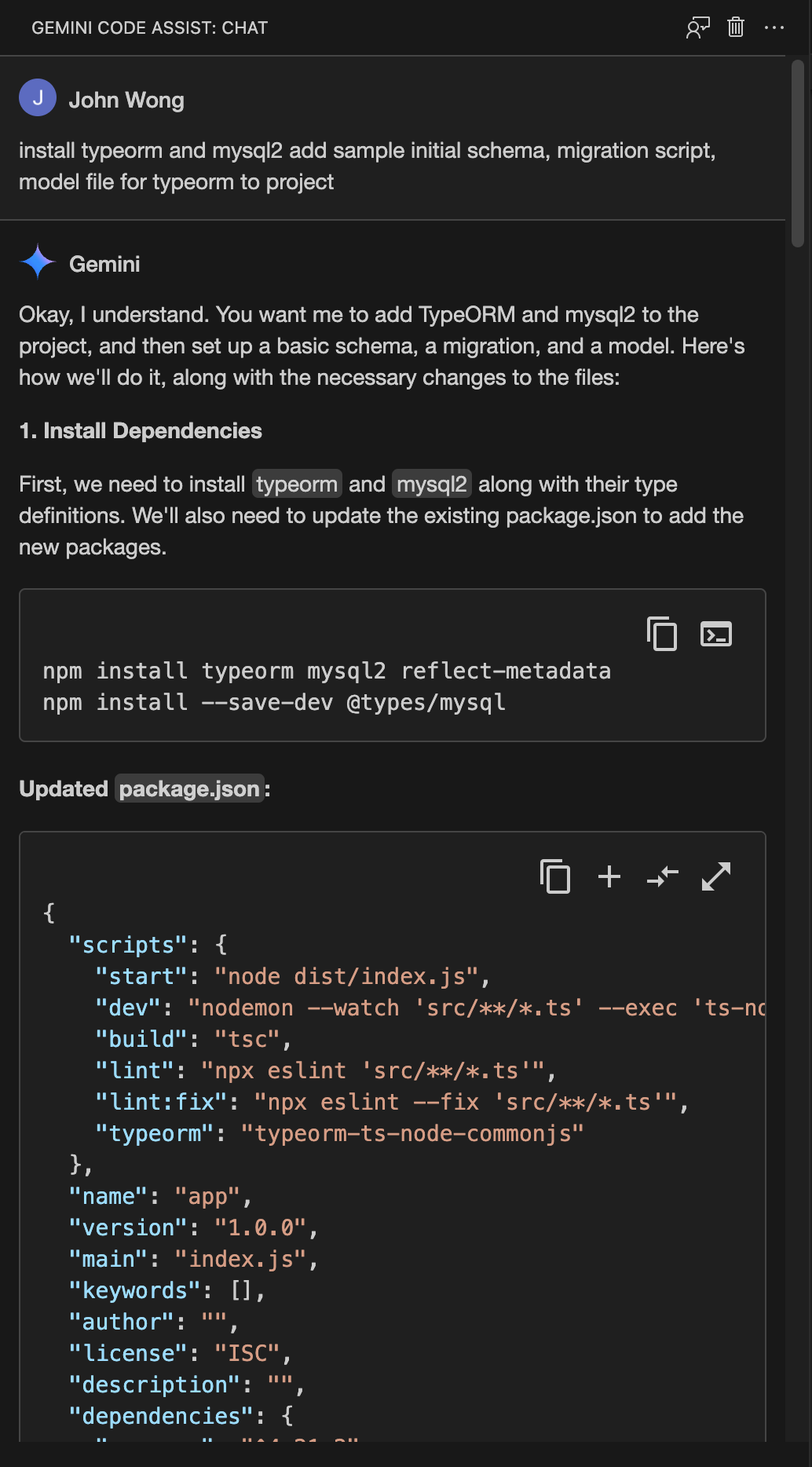812x1467 pixels.
Task: Click the Gemini Code Assist: Chat title
Action: coord(150,28)
